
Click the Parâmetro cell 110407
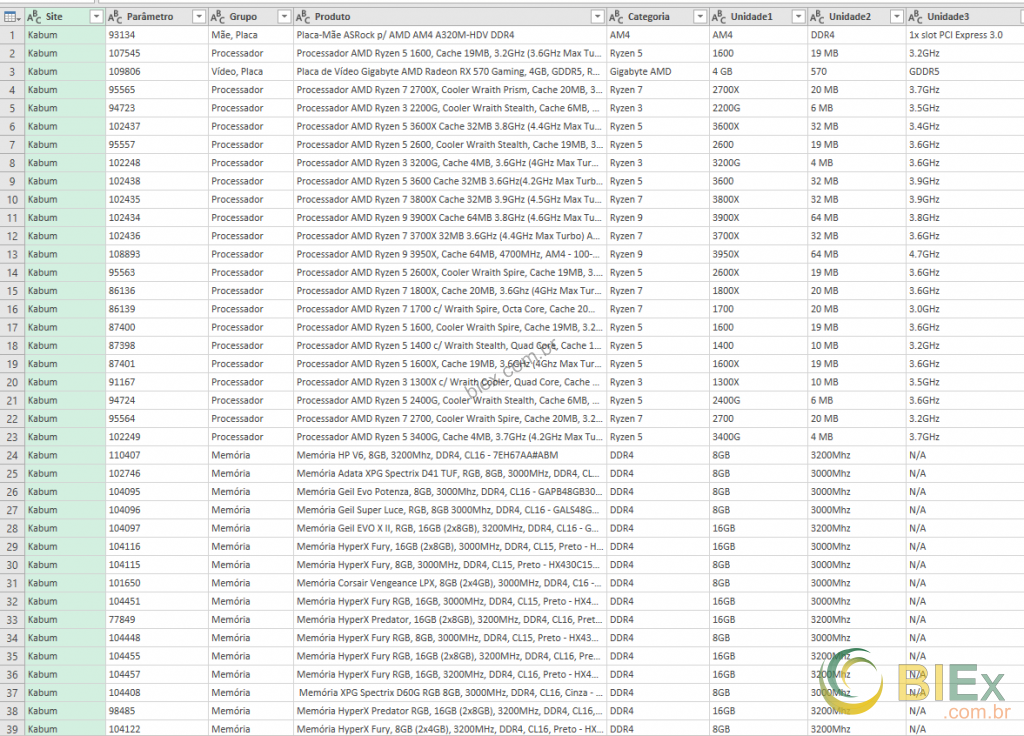157,455
